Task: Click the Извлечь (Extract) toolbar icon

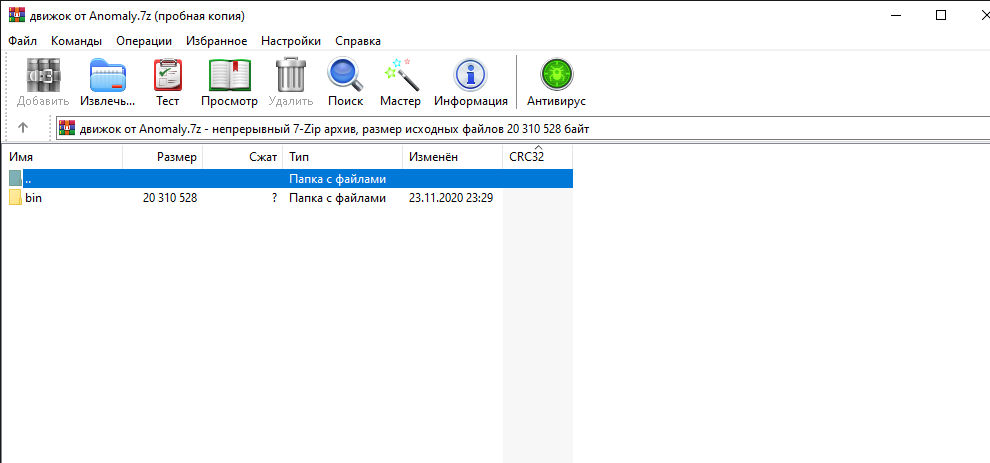Action: pos(108,76)
